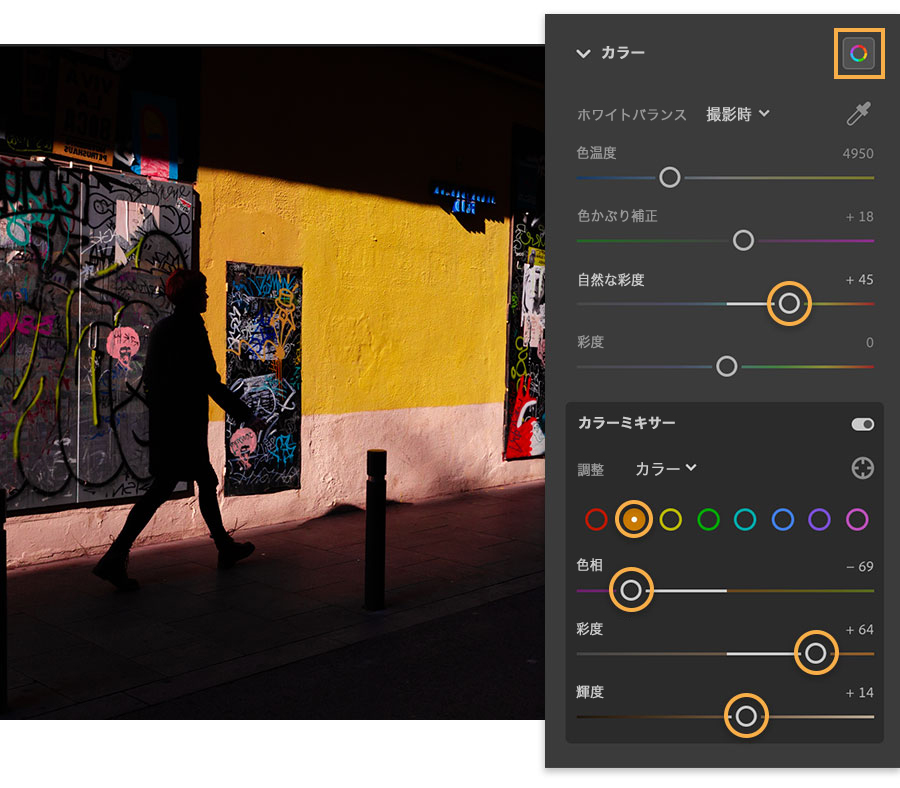Click the 色温度 slider handle
The image size is (900, 788).
point(669,177)
